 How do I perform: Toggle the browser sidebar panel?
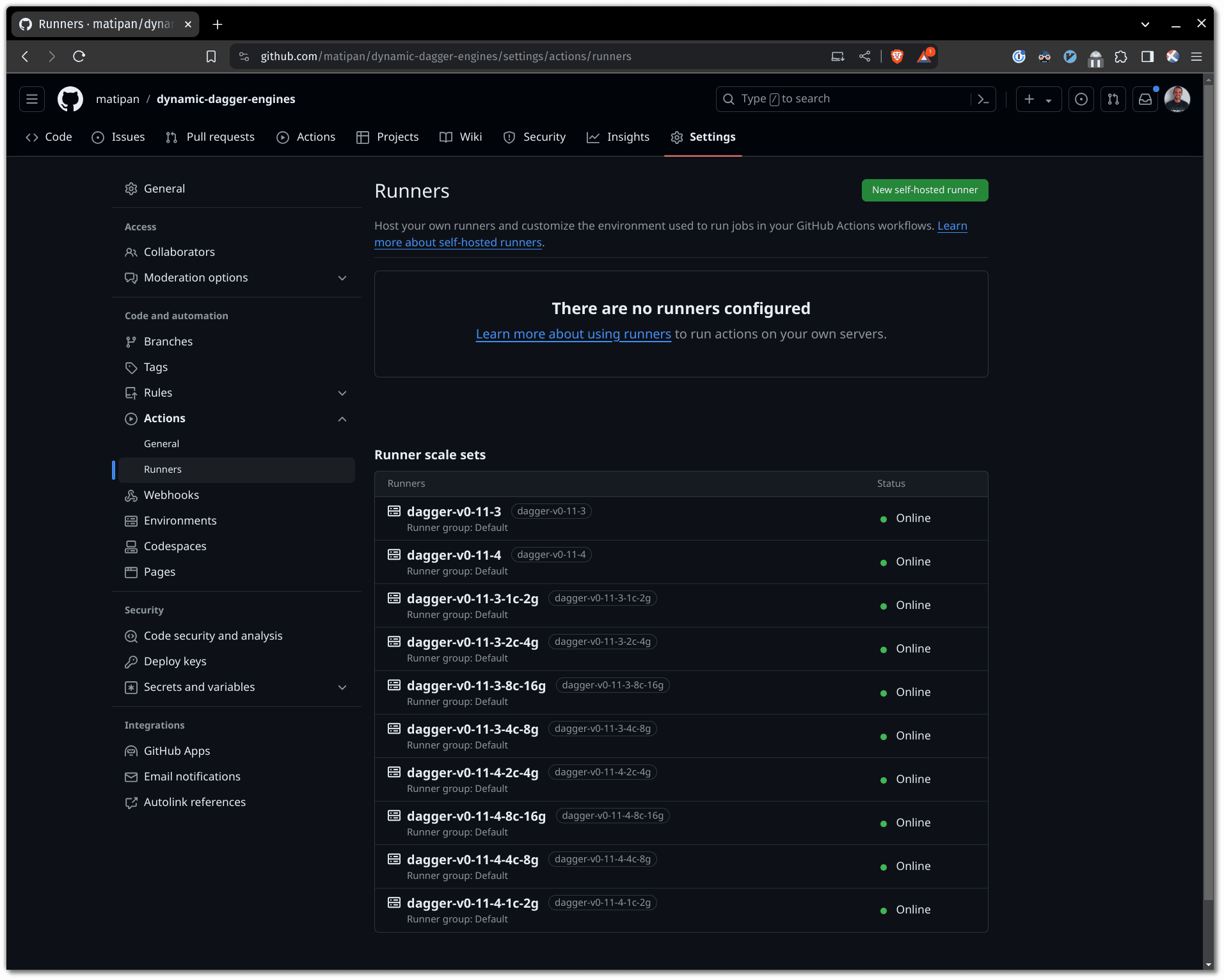1147,56
